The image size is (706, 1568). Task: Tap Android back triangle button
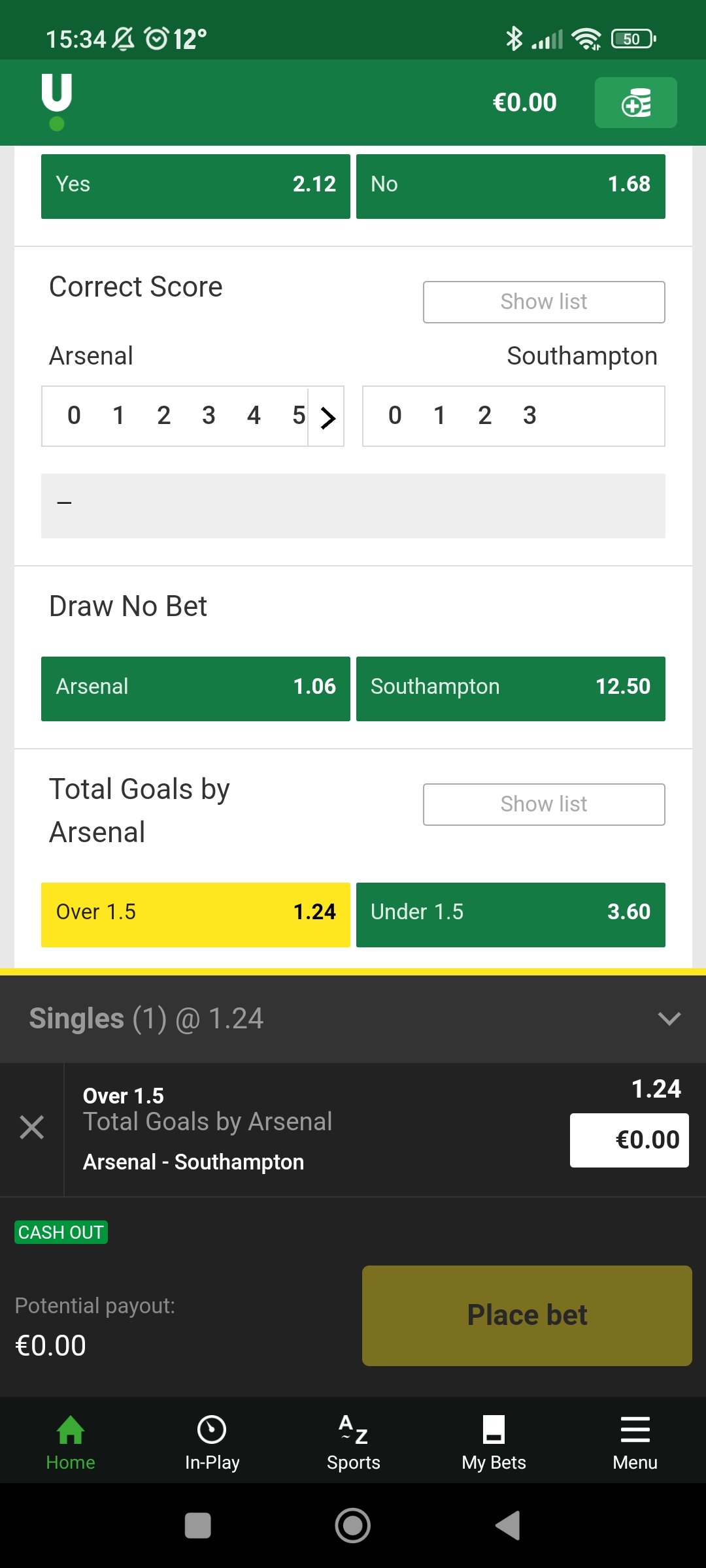click(x=508, y=1526)
